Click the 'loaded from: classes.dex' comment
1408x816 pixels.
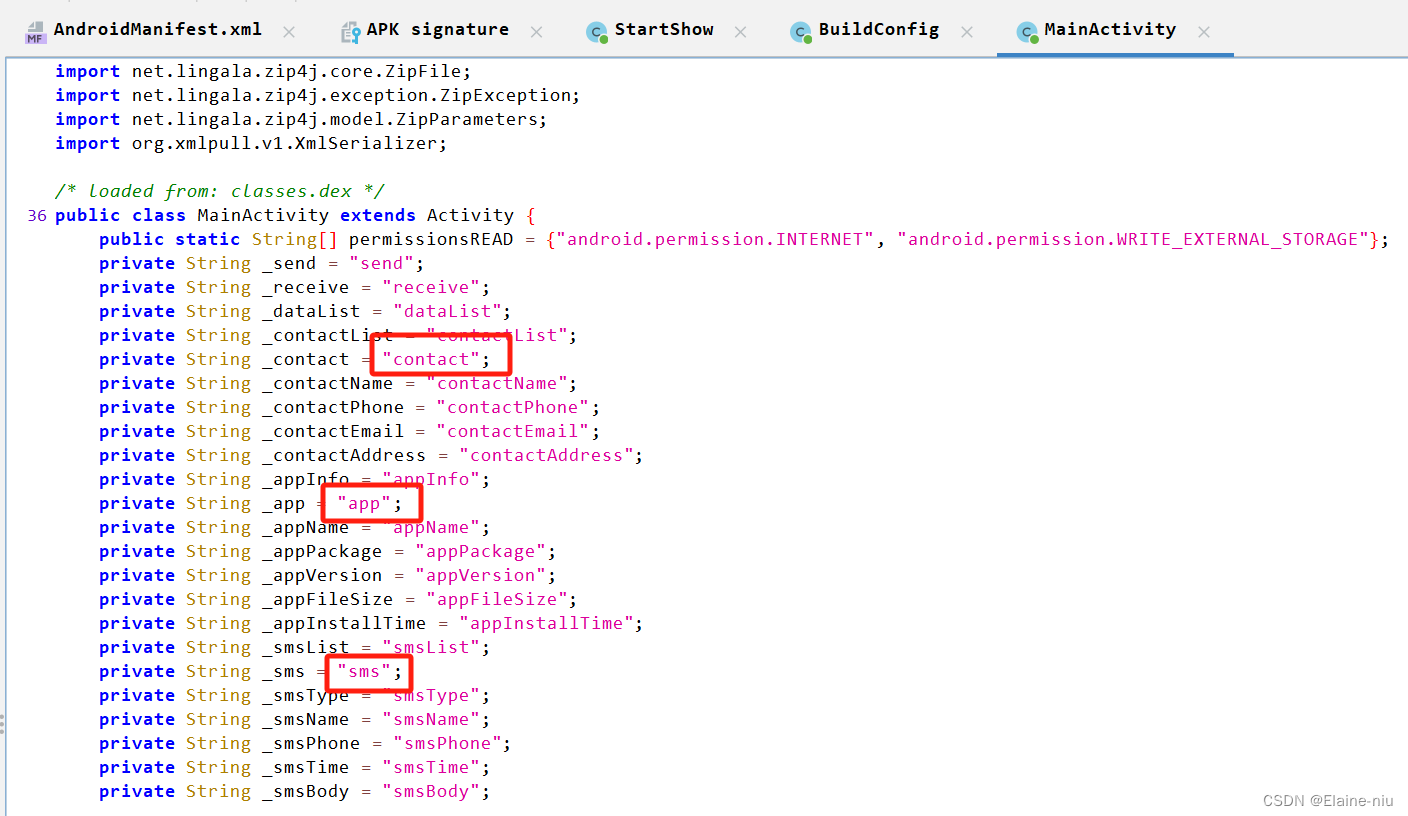pos(220,191)
